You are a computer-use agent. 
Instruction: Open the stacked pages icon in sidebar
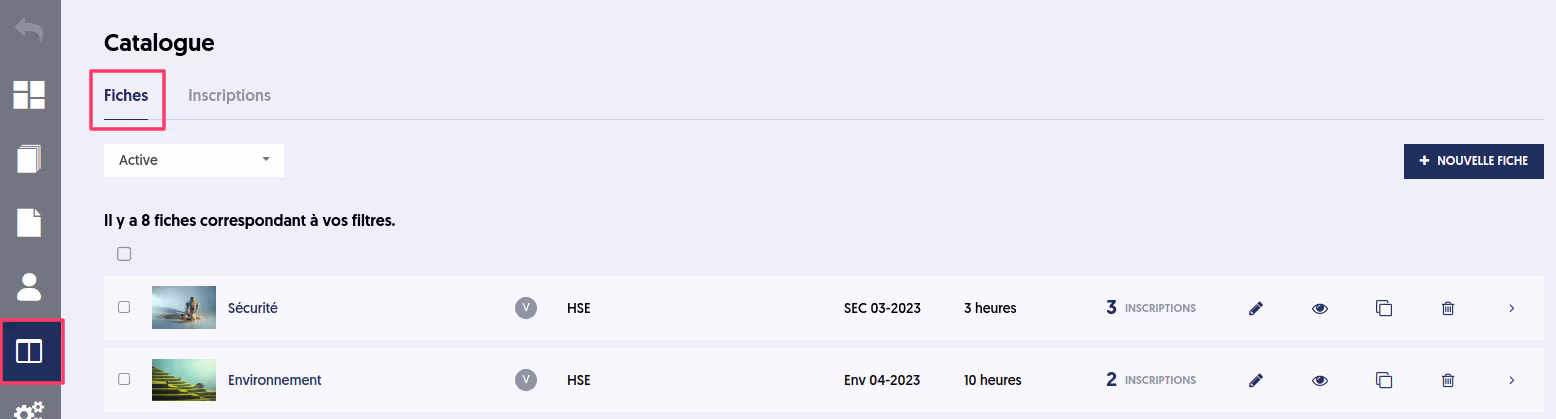[29, 159]
